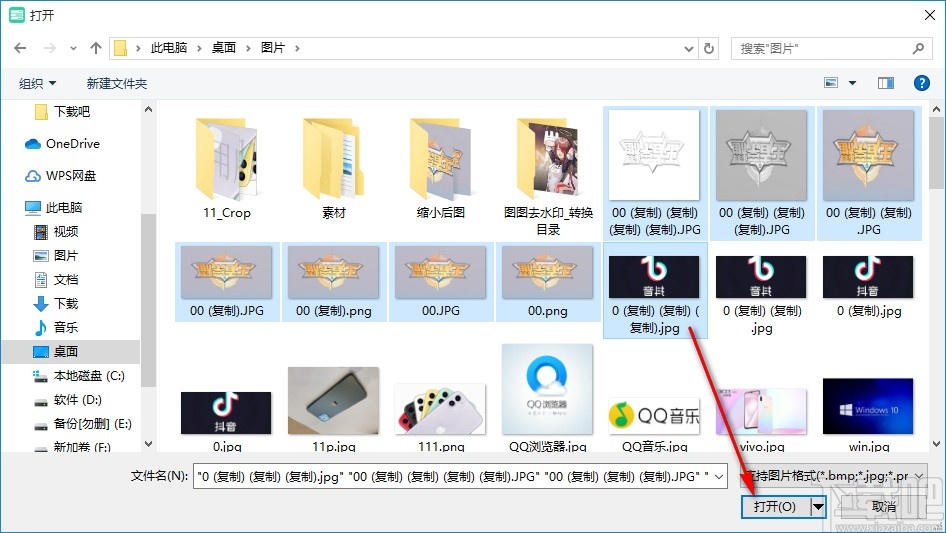The image size is (946, 533).
Task: Select 下载吧 folder in sidebar
Action: [63, 112]
